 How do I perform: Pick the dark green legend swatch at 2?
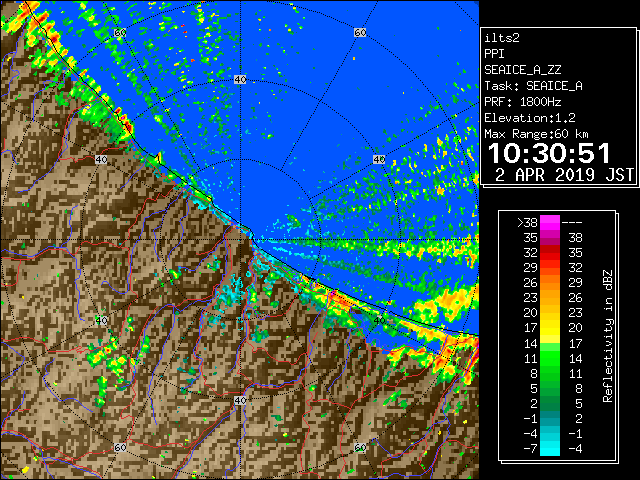pos(550,403)
